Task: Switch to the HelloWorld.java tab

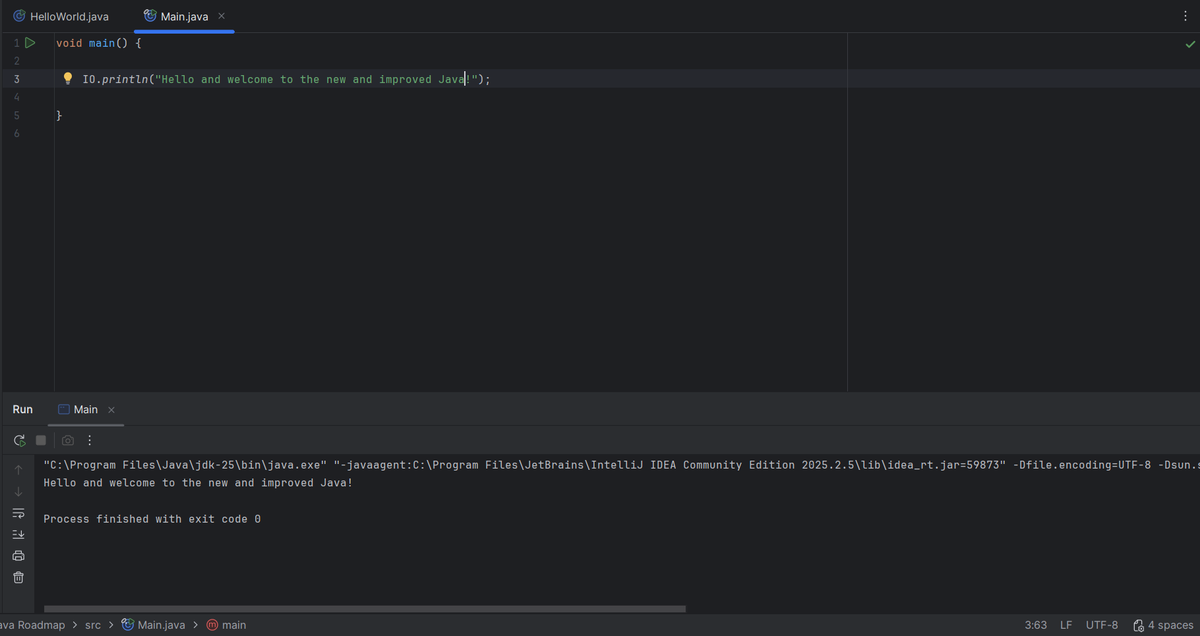Action: [x=60, y=15]
